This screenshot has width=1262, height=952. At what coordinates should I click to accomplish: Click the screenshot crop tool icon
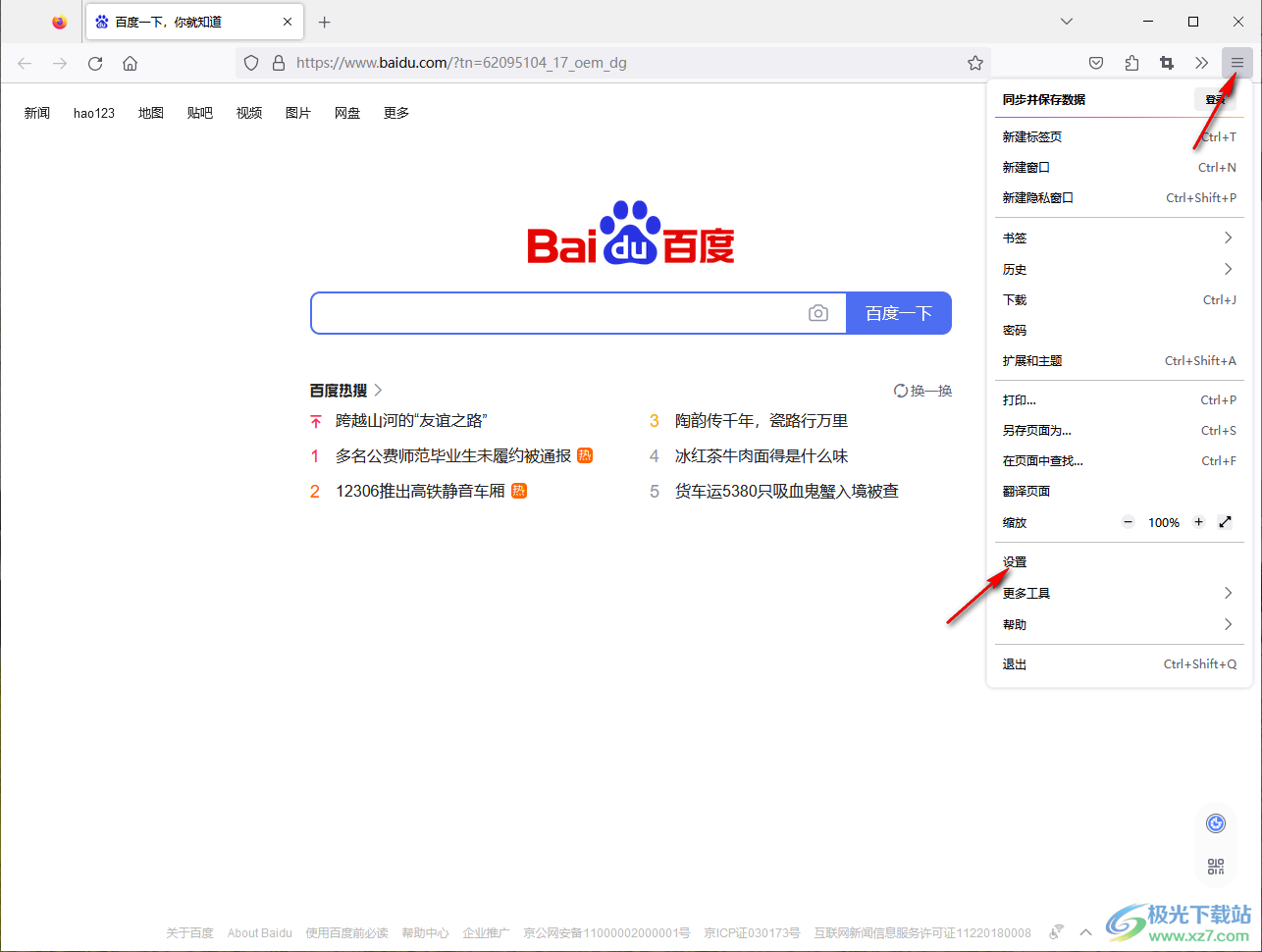(x=1167, y=63)
